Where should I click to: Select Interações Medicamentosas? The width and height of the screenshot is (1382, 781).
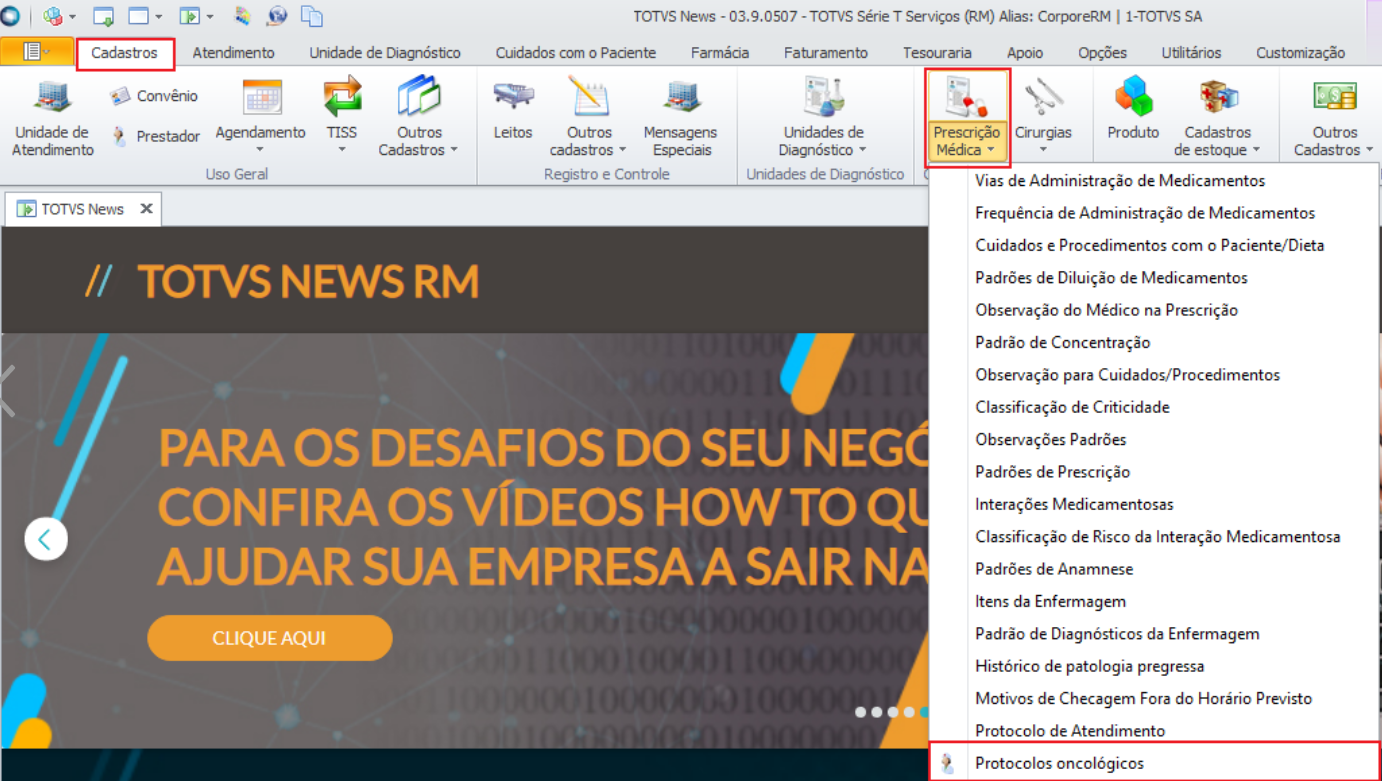point(1155,504)
